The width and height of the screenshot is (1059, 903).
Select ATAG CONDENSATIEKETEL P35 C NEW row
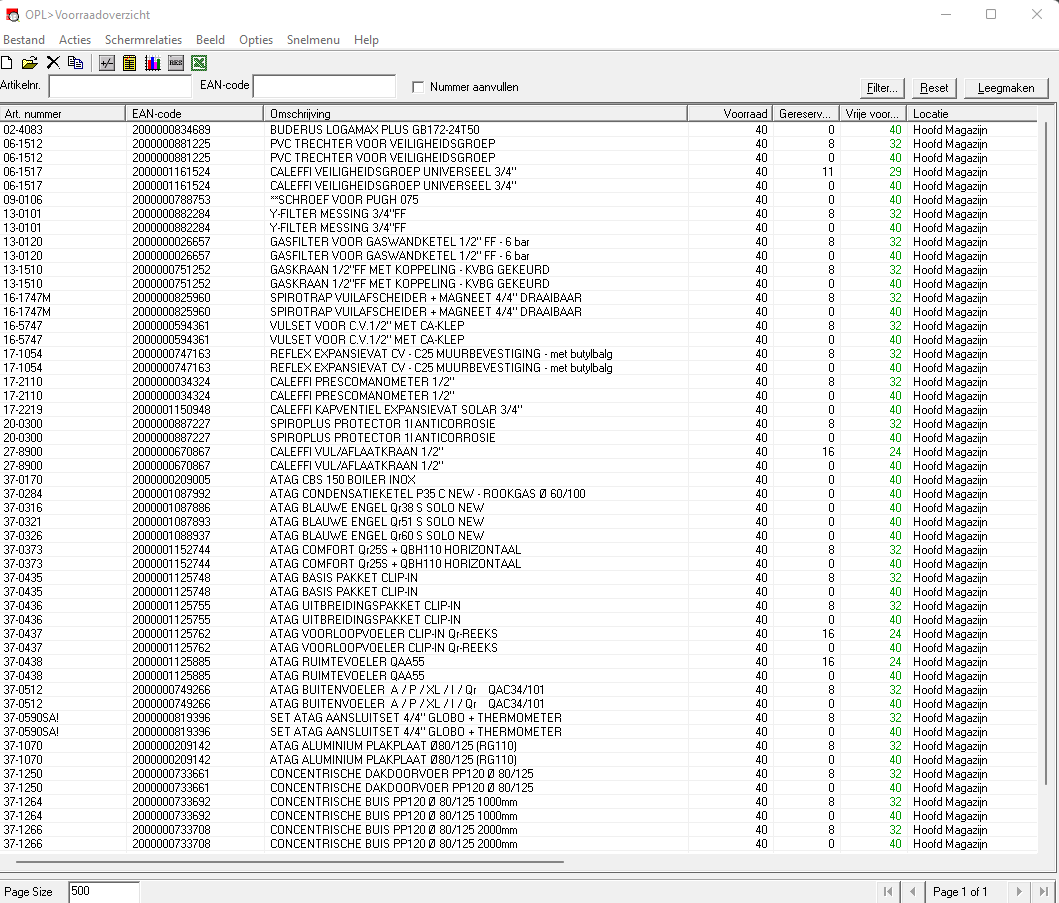[x=519, y=494]
